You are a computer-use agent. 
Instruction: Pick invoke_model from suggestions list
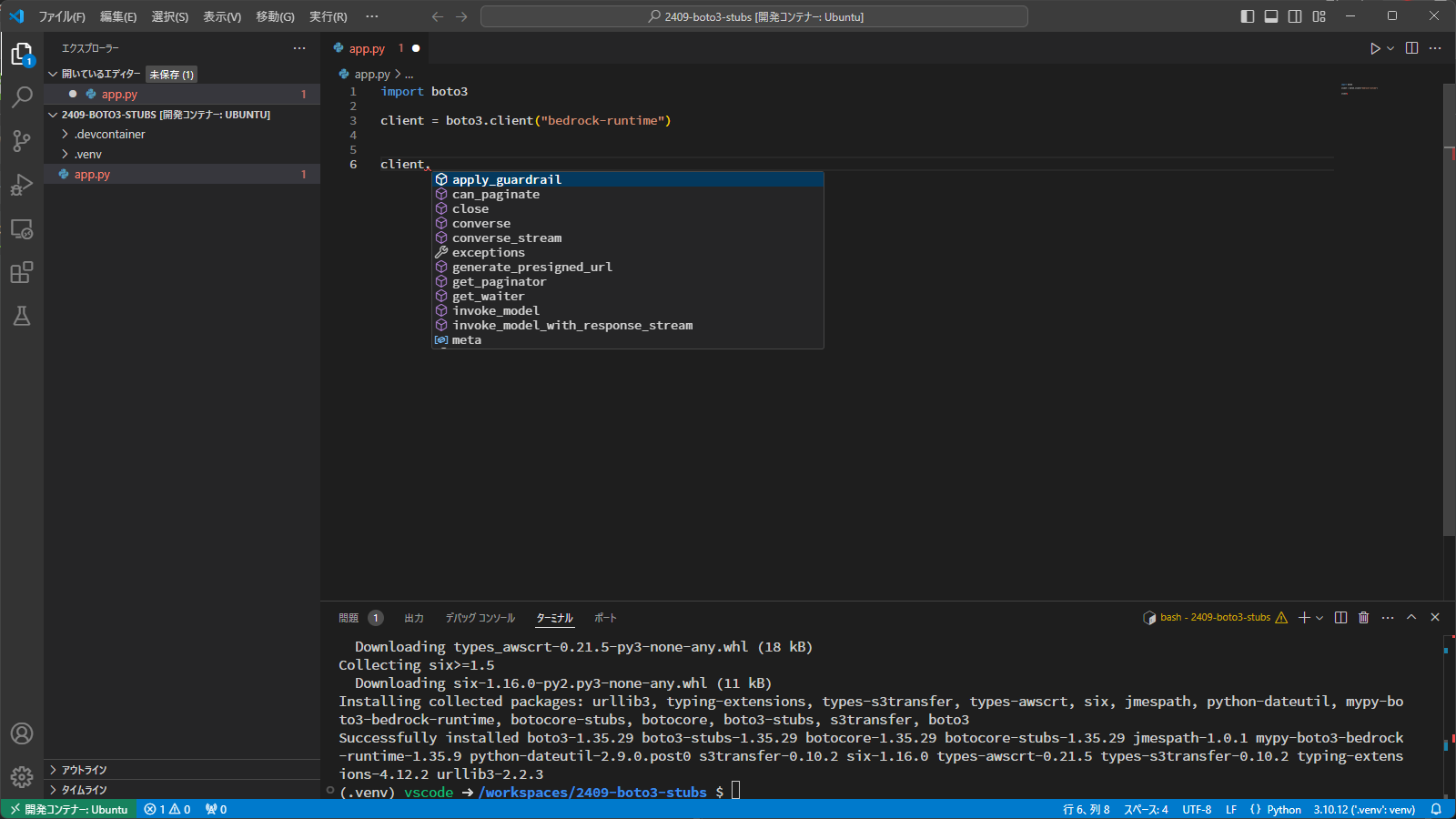(x=628, y=310)
